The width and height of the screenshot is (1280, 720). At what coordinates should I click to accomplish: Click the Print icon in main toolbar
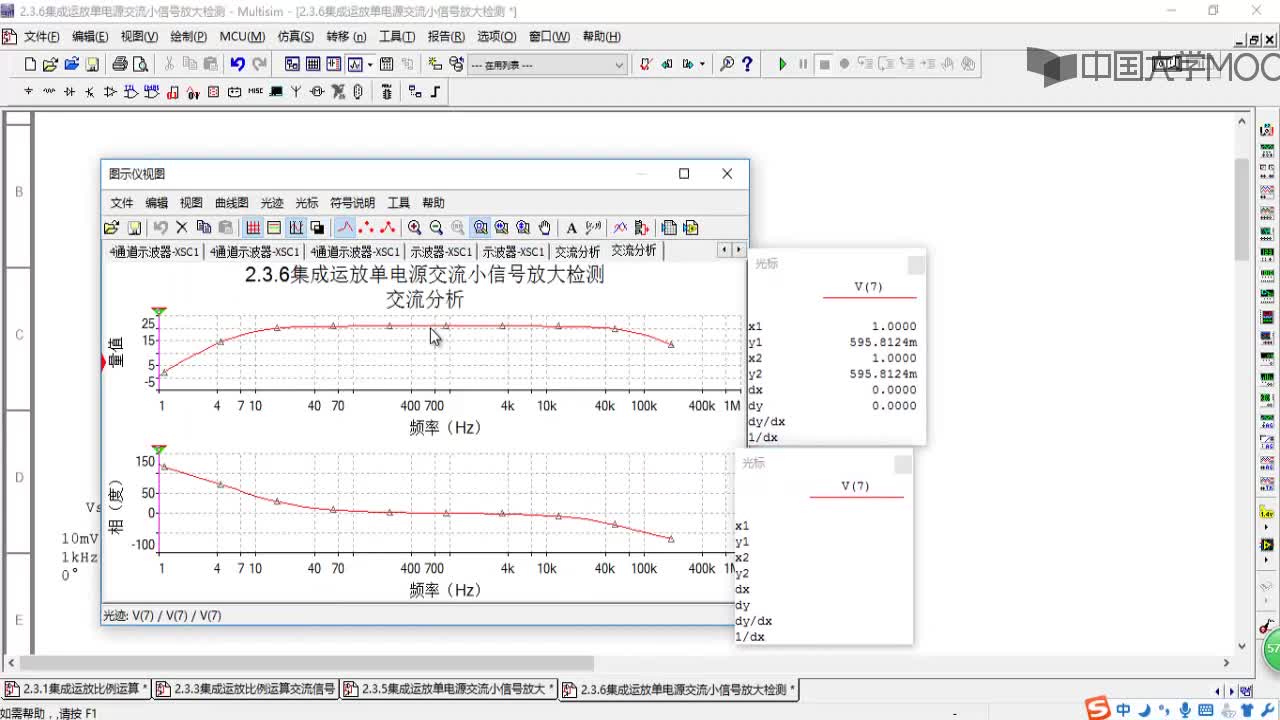tap(120, 64)
